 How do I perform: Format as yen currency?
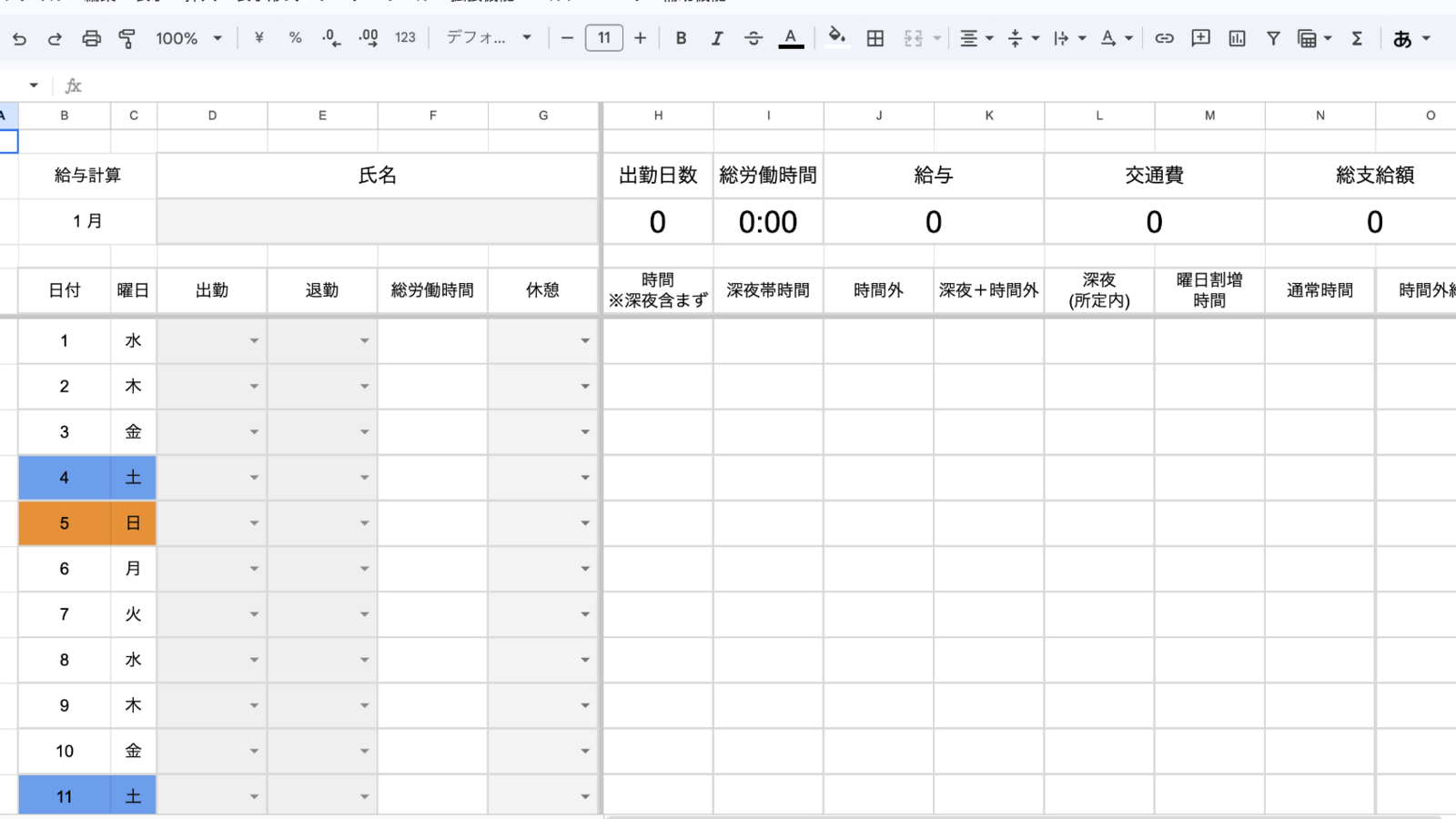[x=259, y=38]
